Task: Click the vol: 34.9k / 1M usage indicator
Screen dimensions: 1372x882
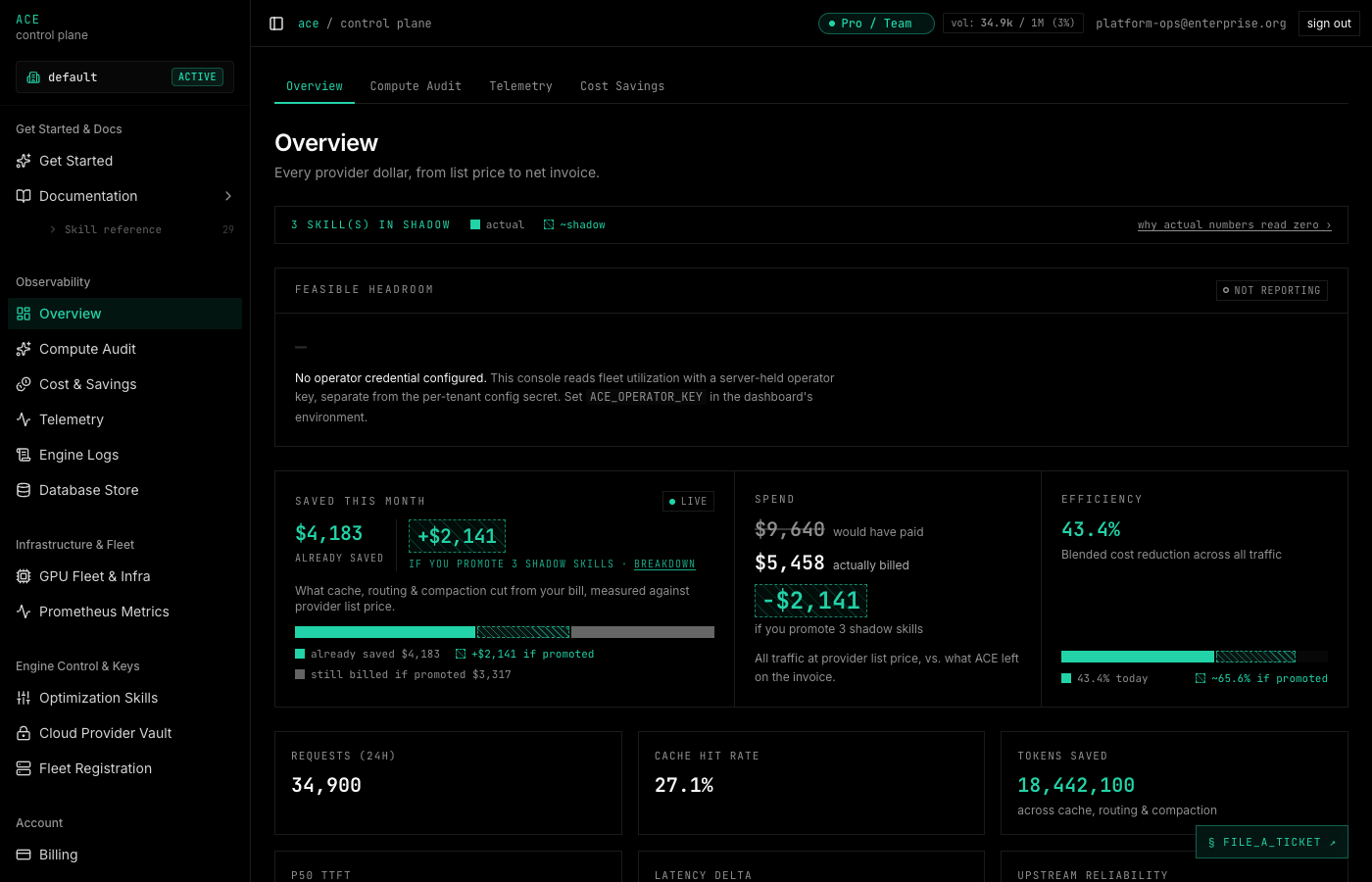Action: coord(1012,24)
